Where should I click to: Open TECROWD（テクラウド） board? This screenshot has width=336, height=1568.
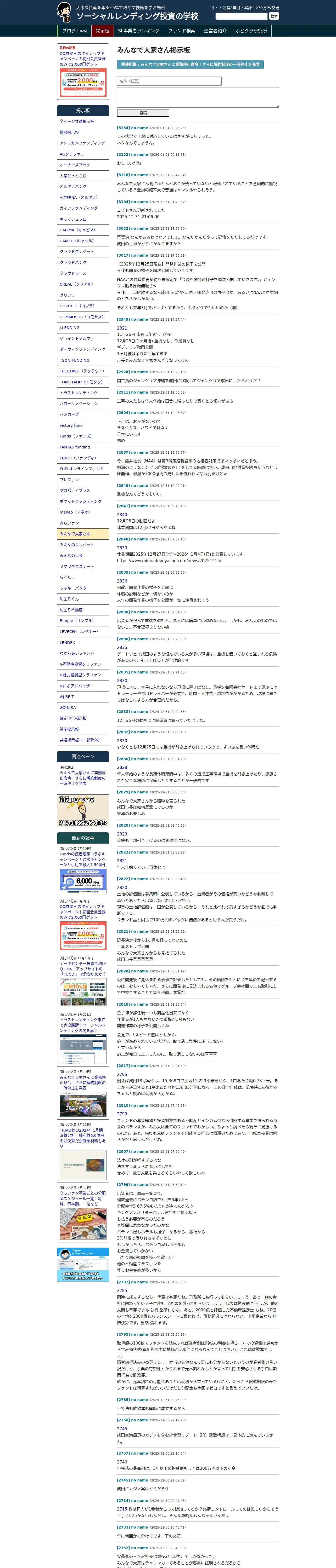[x=83, y=371]
